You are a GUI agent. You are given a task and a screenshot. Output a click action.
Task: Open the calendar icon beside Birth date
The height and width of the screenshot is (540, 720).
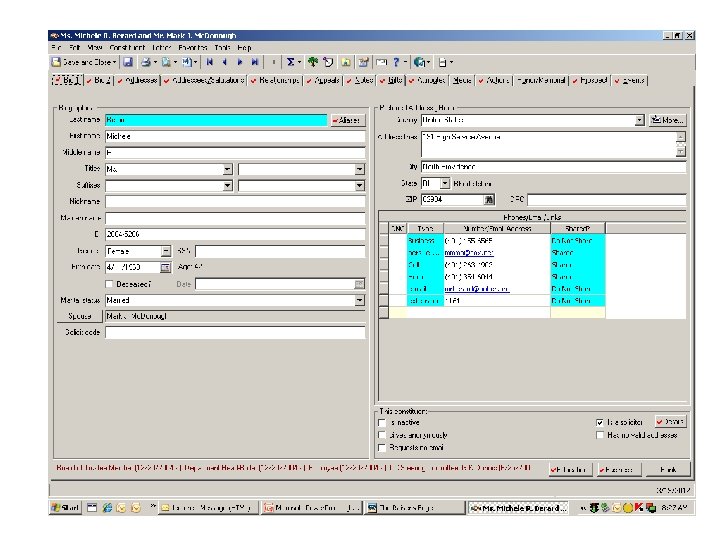pos(165,267)
